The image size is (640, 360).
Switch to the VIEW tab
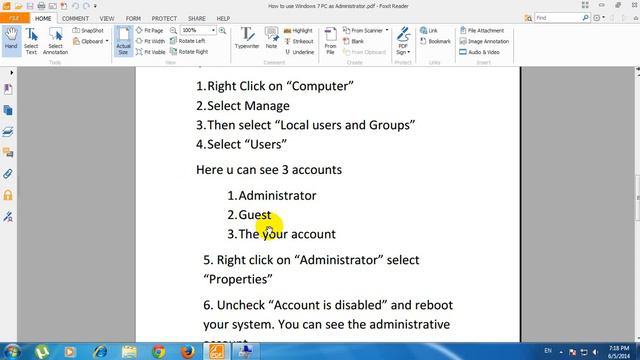coord(107,18)
